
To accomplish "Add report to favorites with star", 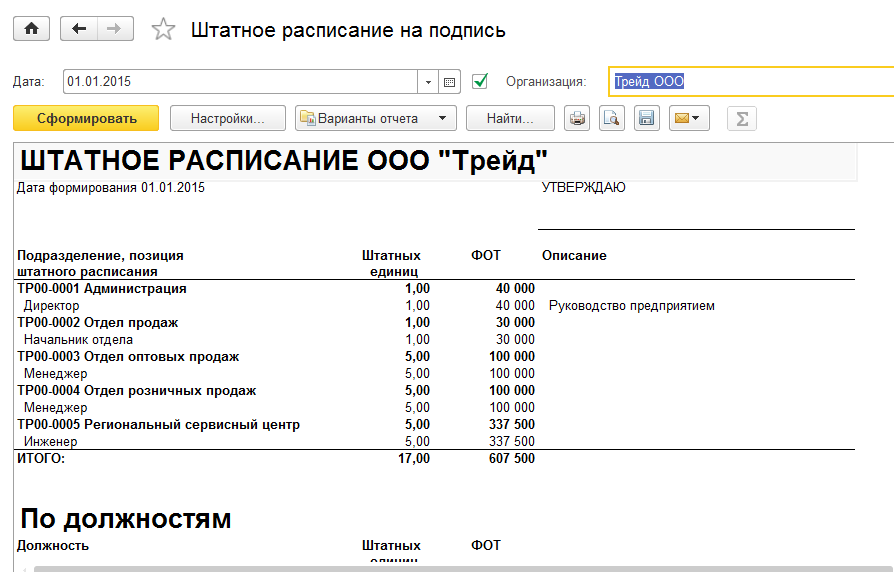I will coord(163,30).
